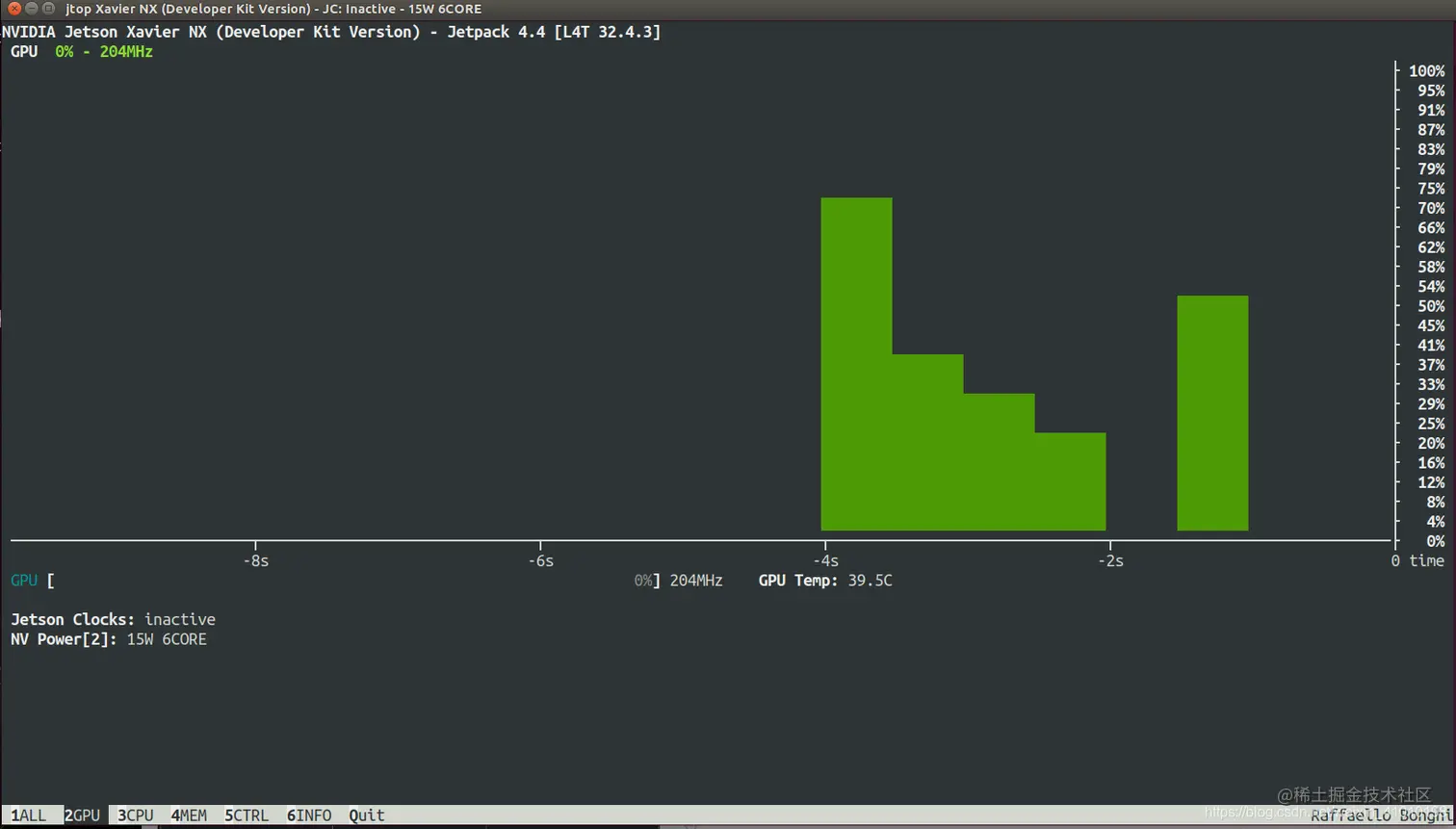Open the 3CPU tab
1456x829 pixels.
[x=136, y=816]
